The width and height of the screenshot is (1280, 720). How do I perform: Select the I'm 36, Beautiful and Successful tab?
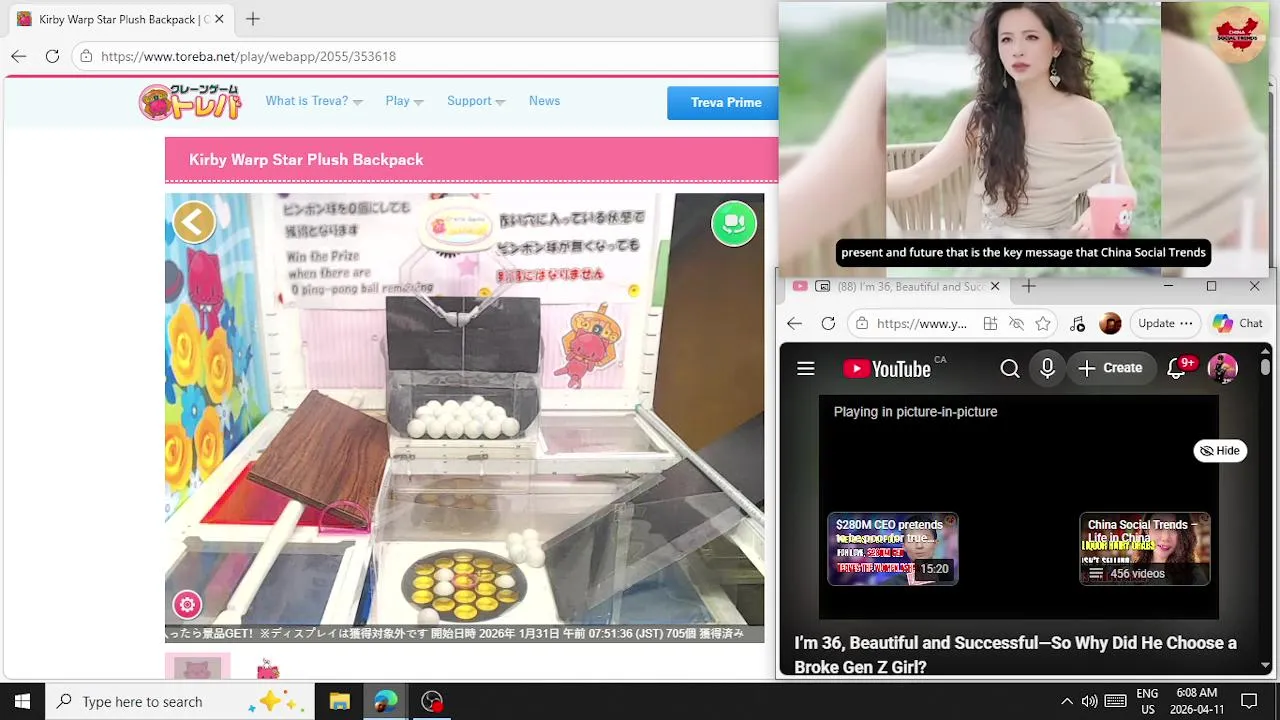pos(897,287)
